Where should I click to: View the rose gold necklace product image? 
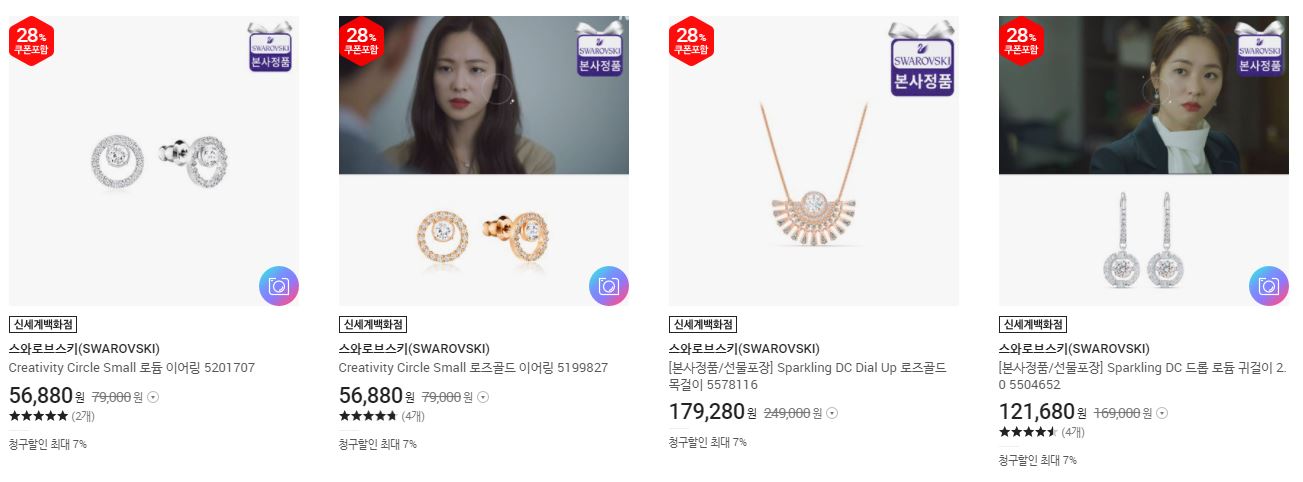pyautogui.click(x=814, y=161)
